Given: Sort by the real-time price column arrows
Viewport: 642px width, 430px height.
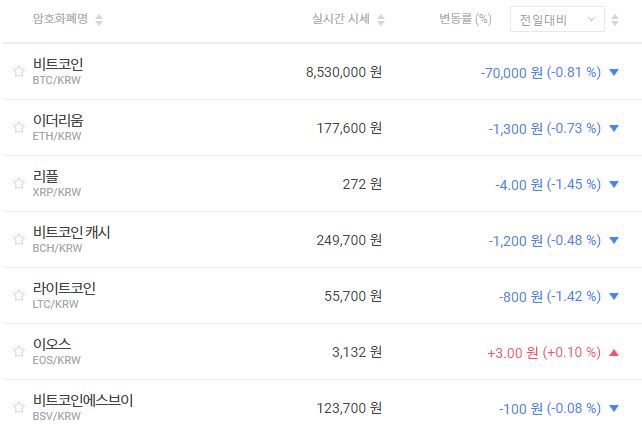Looking at the screenshot, I should click(381, 20).
